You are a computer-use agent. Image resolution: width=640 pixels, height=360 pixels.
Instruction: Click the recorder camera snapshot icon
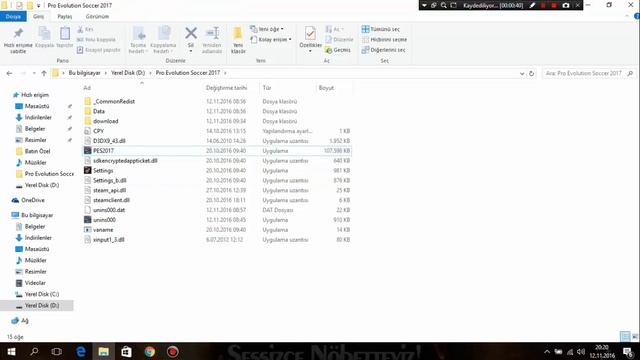(x=566, y=5)
